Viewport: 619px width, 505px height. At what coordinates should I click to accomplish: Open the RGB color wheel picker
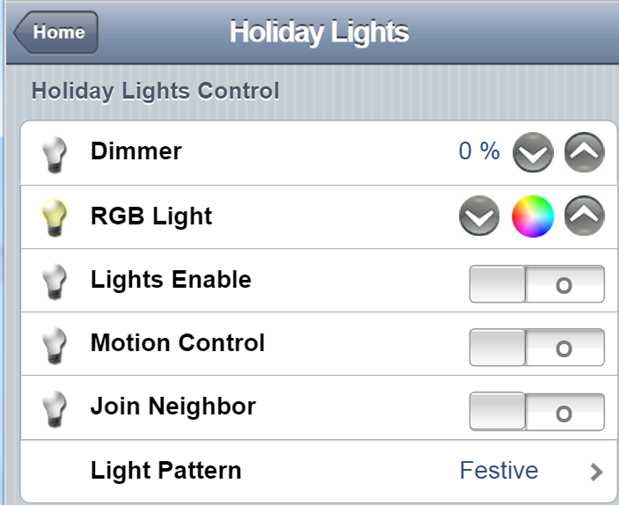[x=533, y=216]
